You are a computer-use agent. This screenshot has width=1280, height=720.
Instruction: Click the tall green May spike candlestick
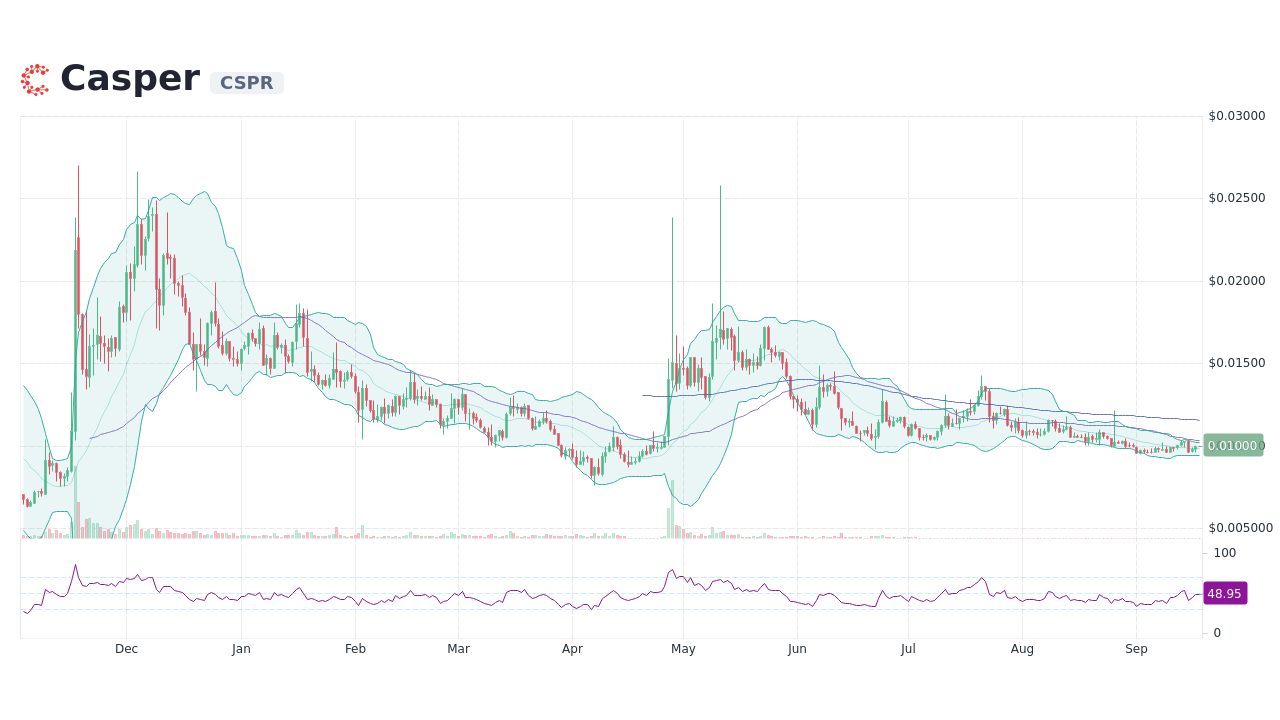pos(719,250)
